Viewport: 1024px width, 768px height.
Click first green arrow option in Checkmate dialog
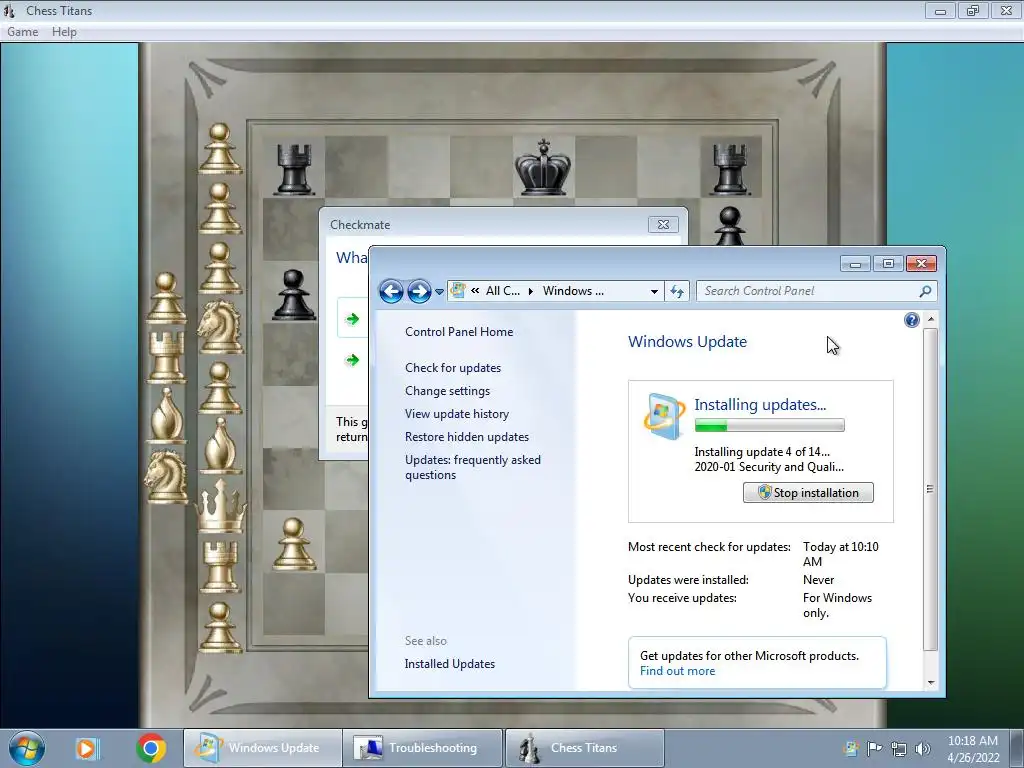click(x=353, y=319)
